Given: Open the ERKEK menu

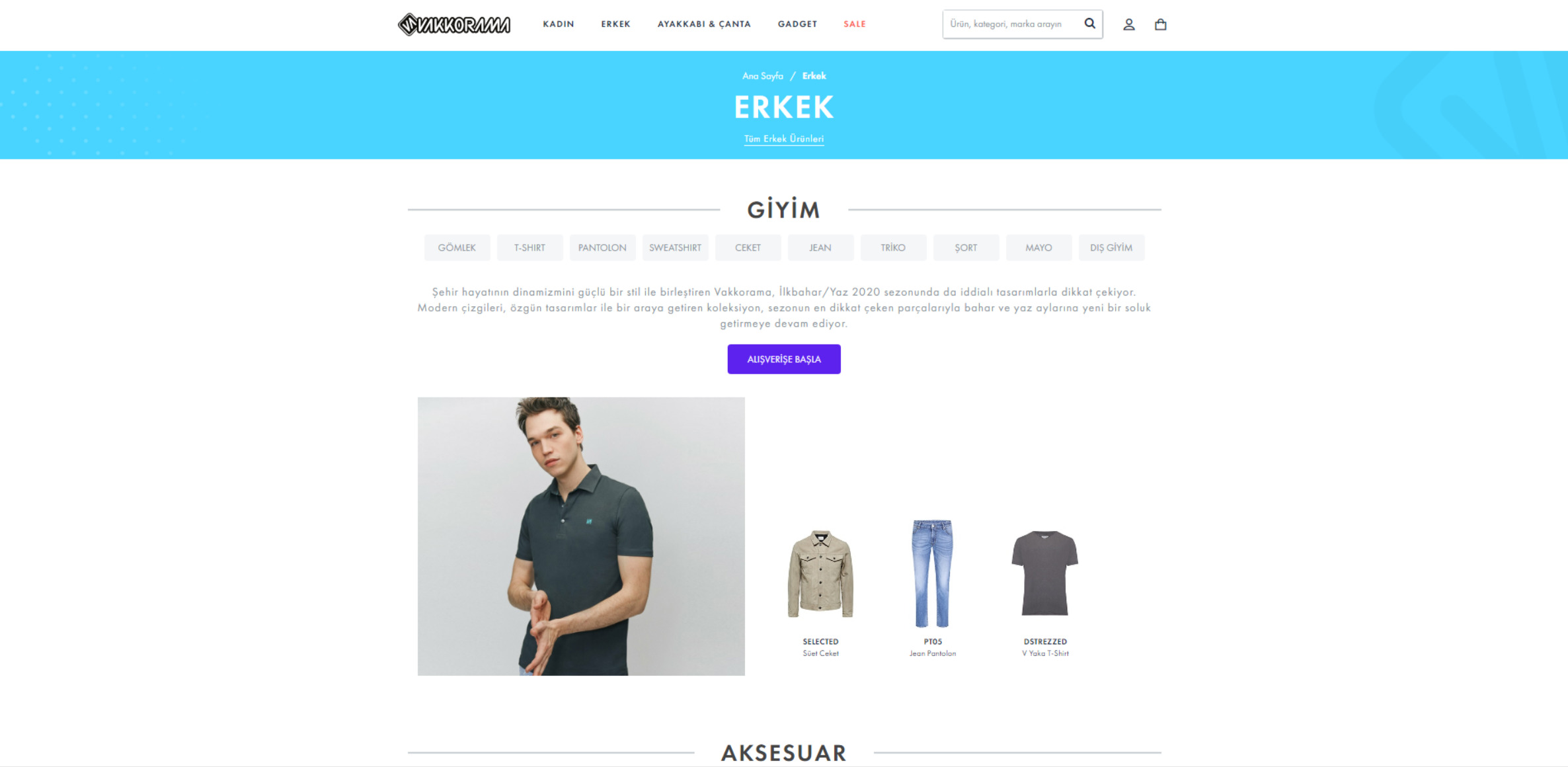Looking at the screenshot, I should click(615, 24).
